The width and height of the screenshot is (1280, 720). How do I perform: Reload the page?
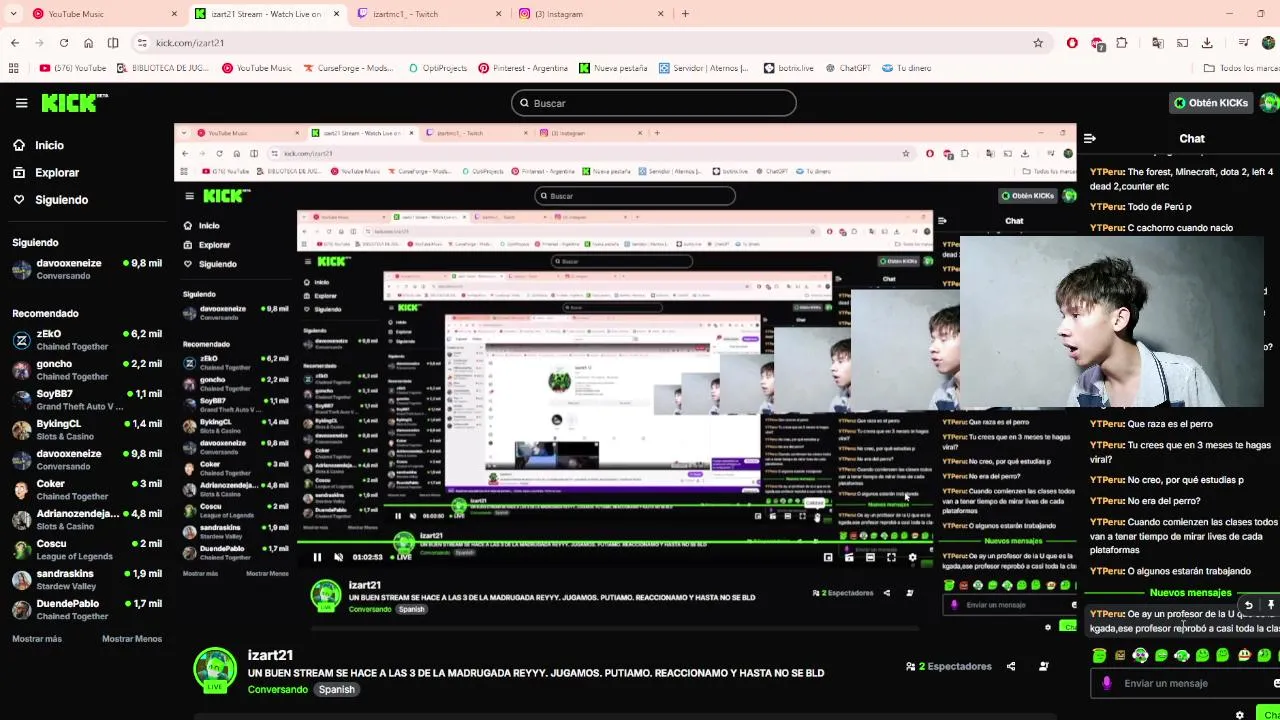pyautogui.click(x=64, y=43)
